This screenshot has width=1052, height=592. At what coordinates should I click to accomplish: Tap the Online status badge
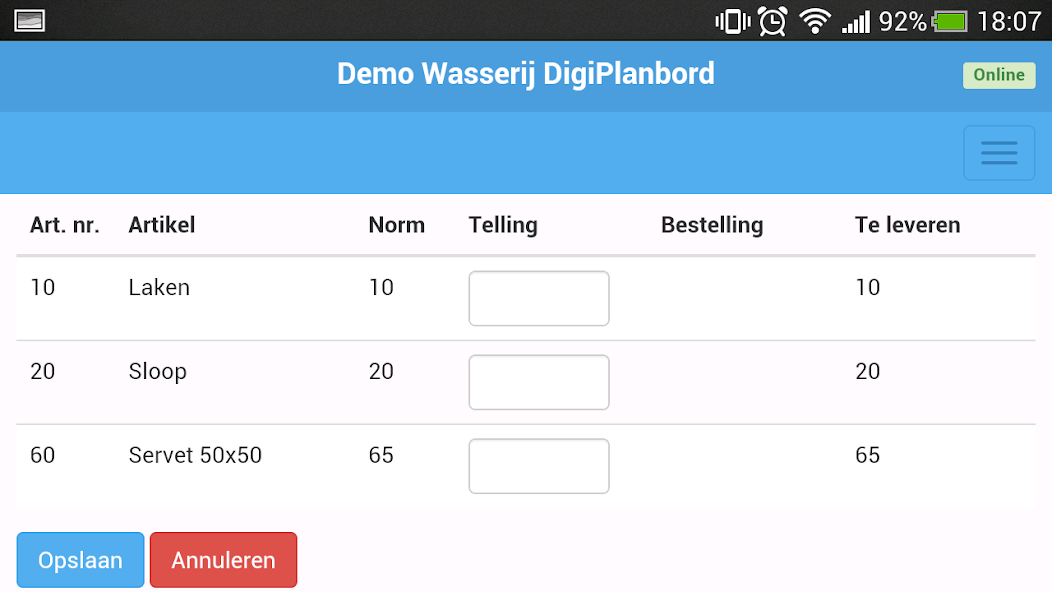click(x=998, y=75)
